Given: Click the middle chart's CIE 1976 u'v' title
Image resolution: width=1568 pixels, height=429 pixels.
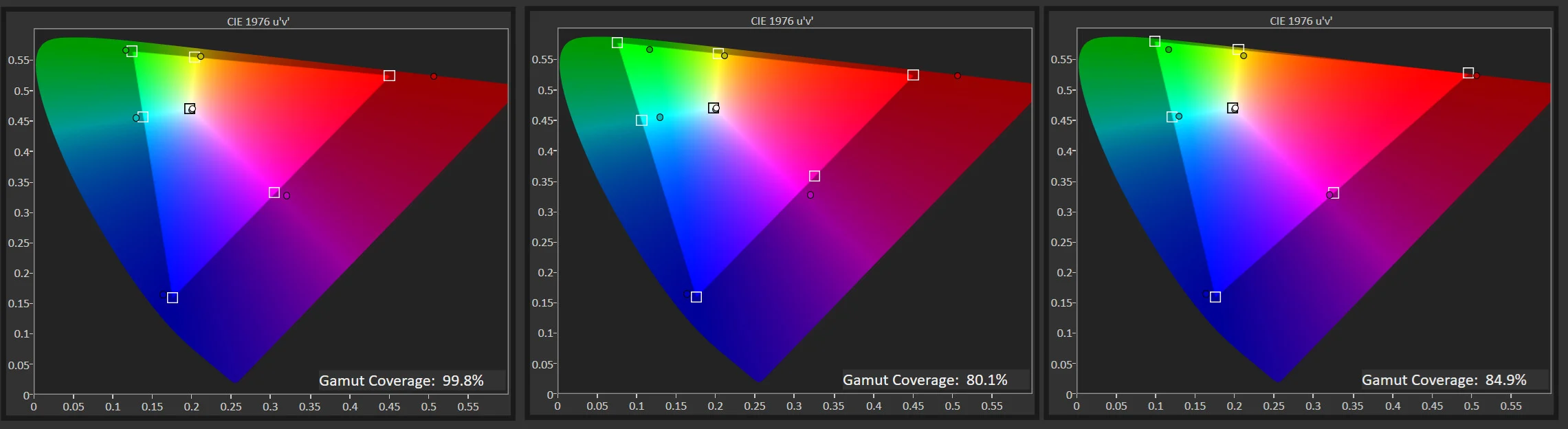Looking at the screenshot, I should point(782,21).
